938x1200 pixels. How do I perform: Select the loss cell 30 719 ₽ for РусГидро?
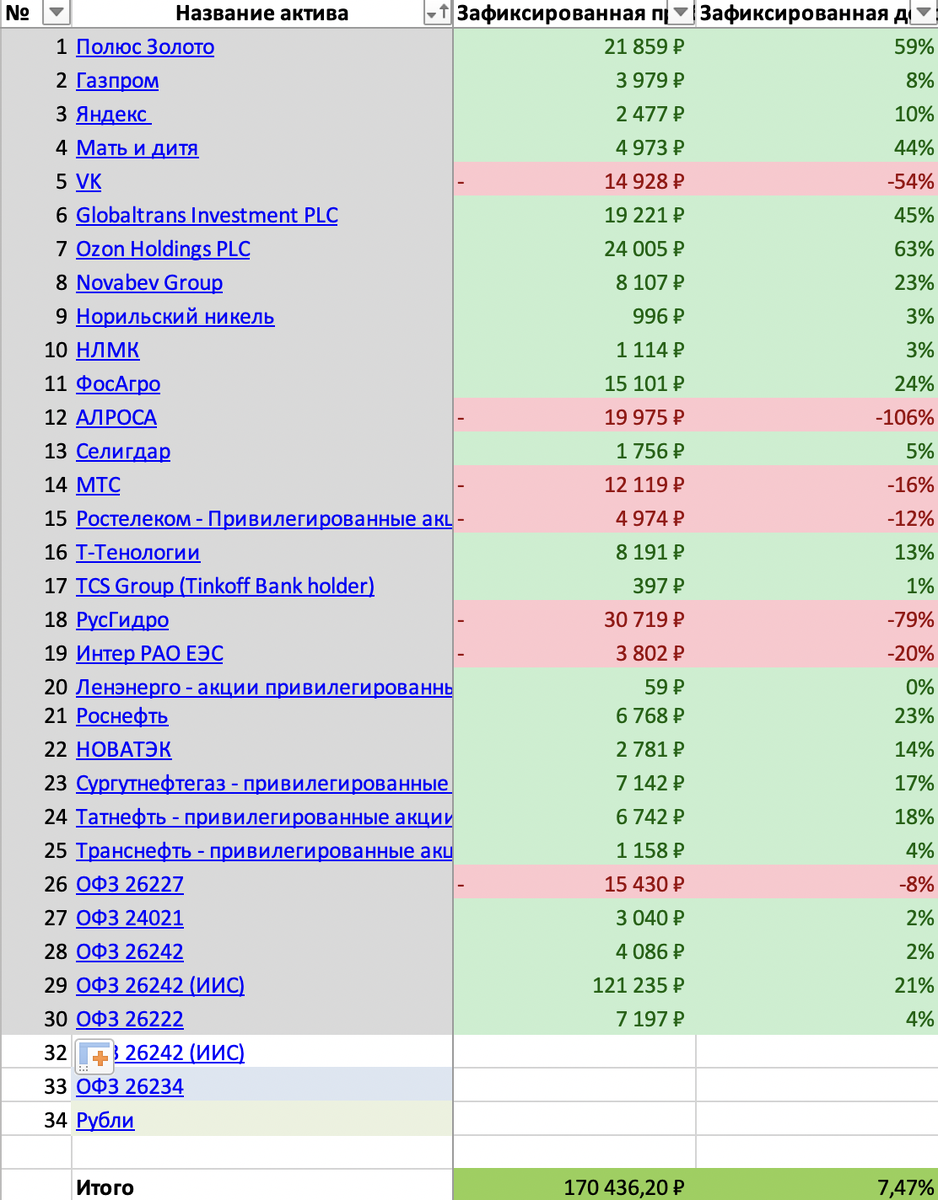click(x=574, y=620)
